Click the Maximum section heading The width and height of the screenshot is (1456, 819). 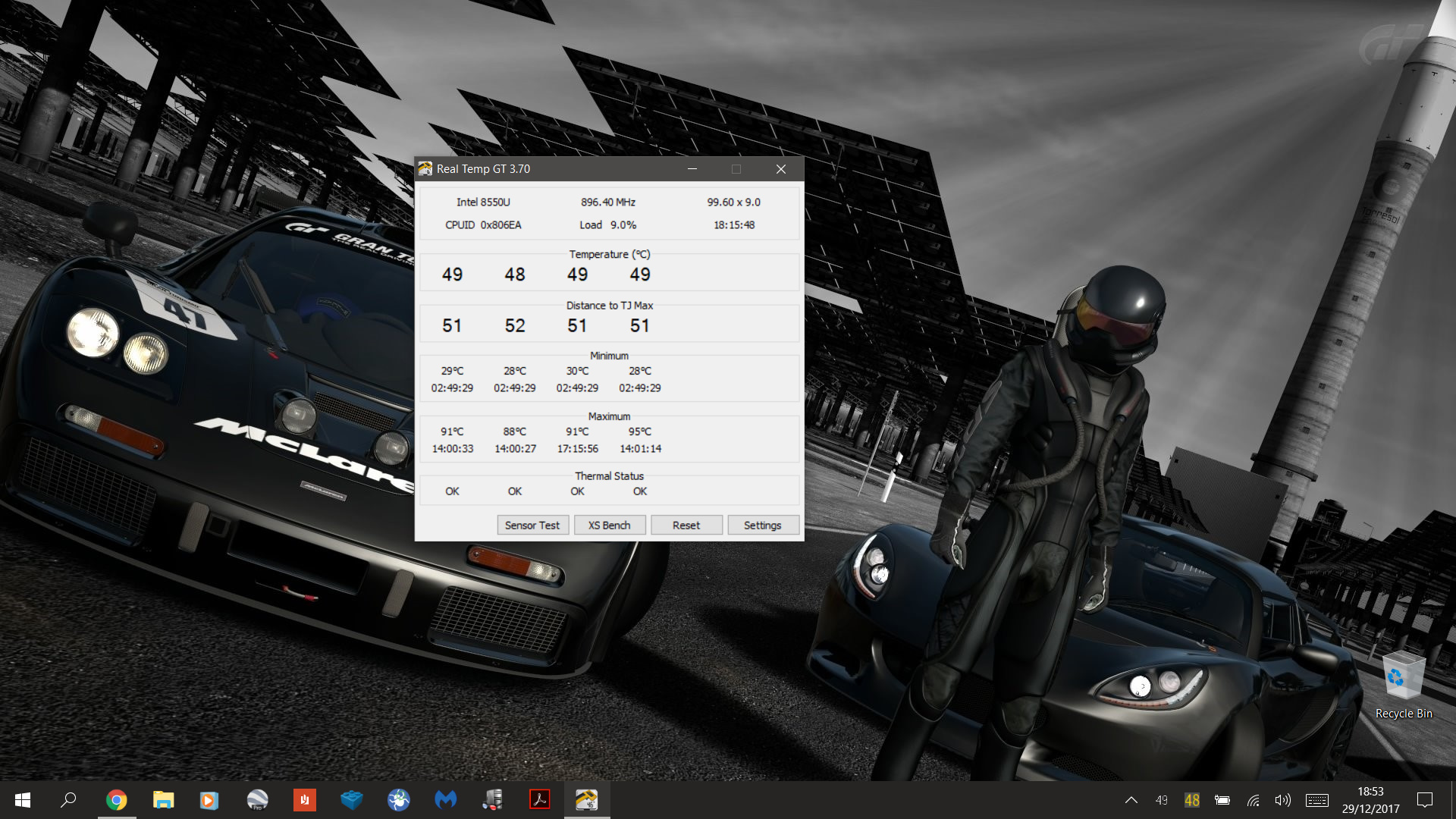(610, 416)
